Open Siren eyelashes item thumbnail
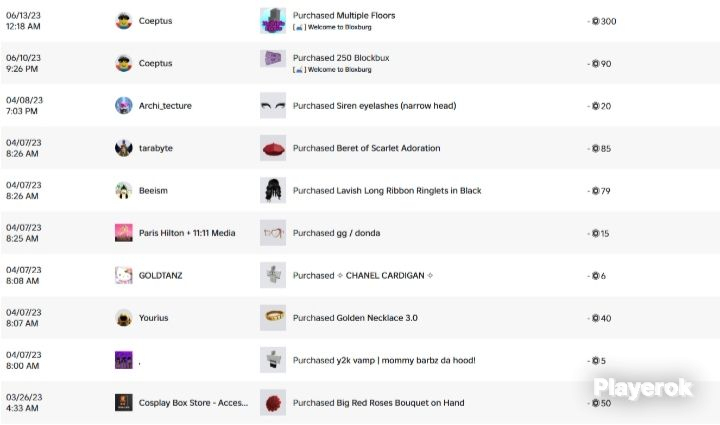720x425 pixels. click(273, 106)
